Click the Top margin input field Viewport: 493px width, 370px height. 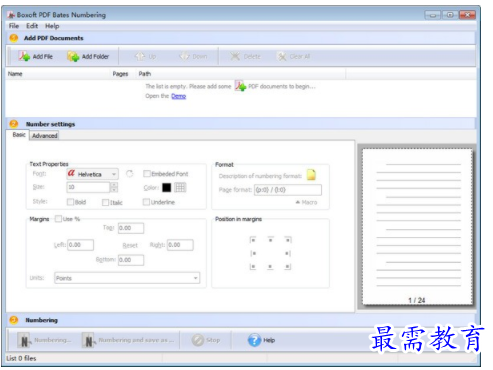131,228
